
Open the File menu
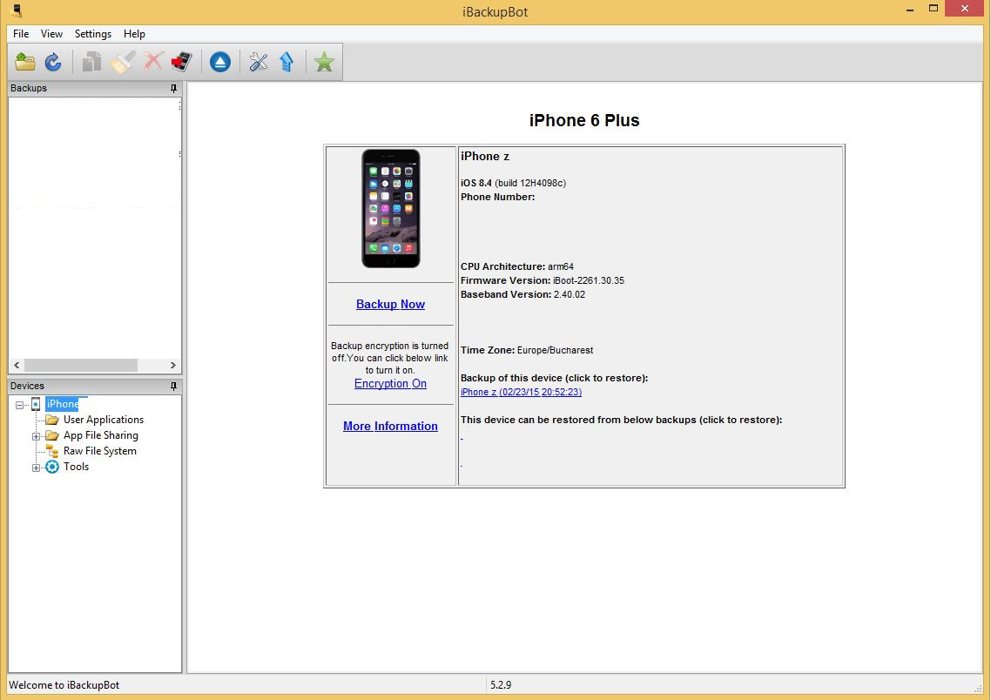coord(21,33)
